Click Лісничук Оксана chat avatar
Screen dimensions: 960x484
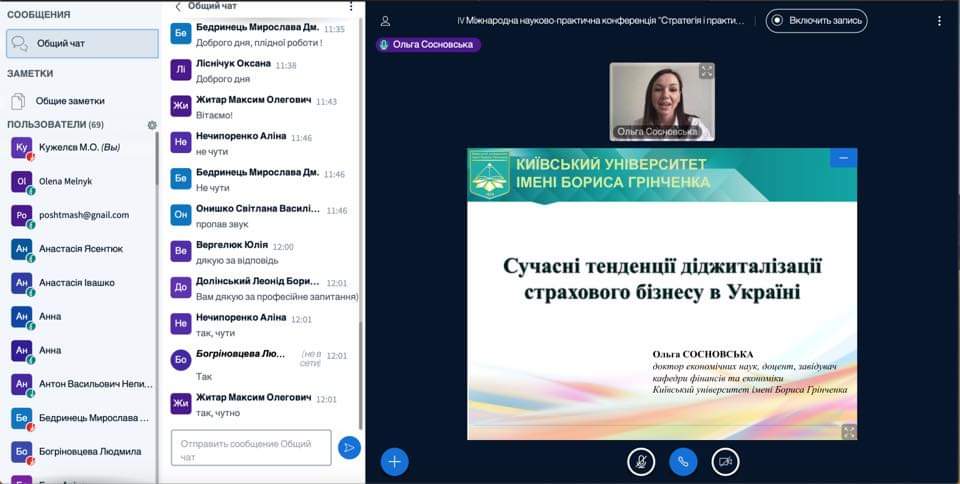181,70
